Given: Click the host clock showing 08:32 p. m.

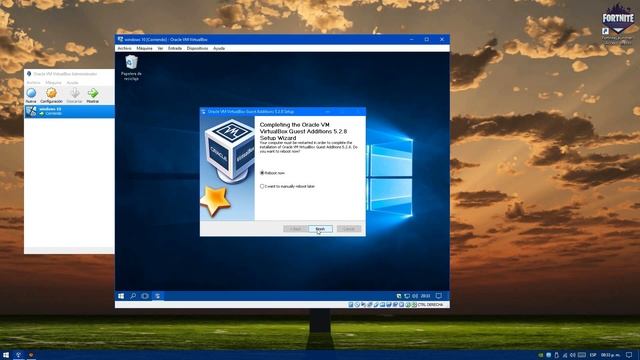Looking at the screenshot, I should tap(611, 355).
